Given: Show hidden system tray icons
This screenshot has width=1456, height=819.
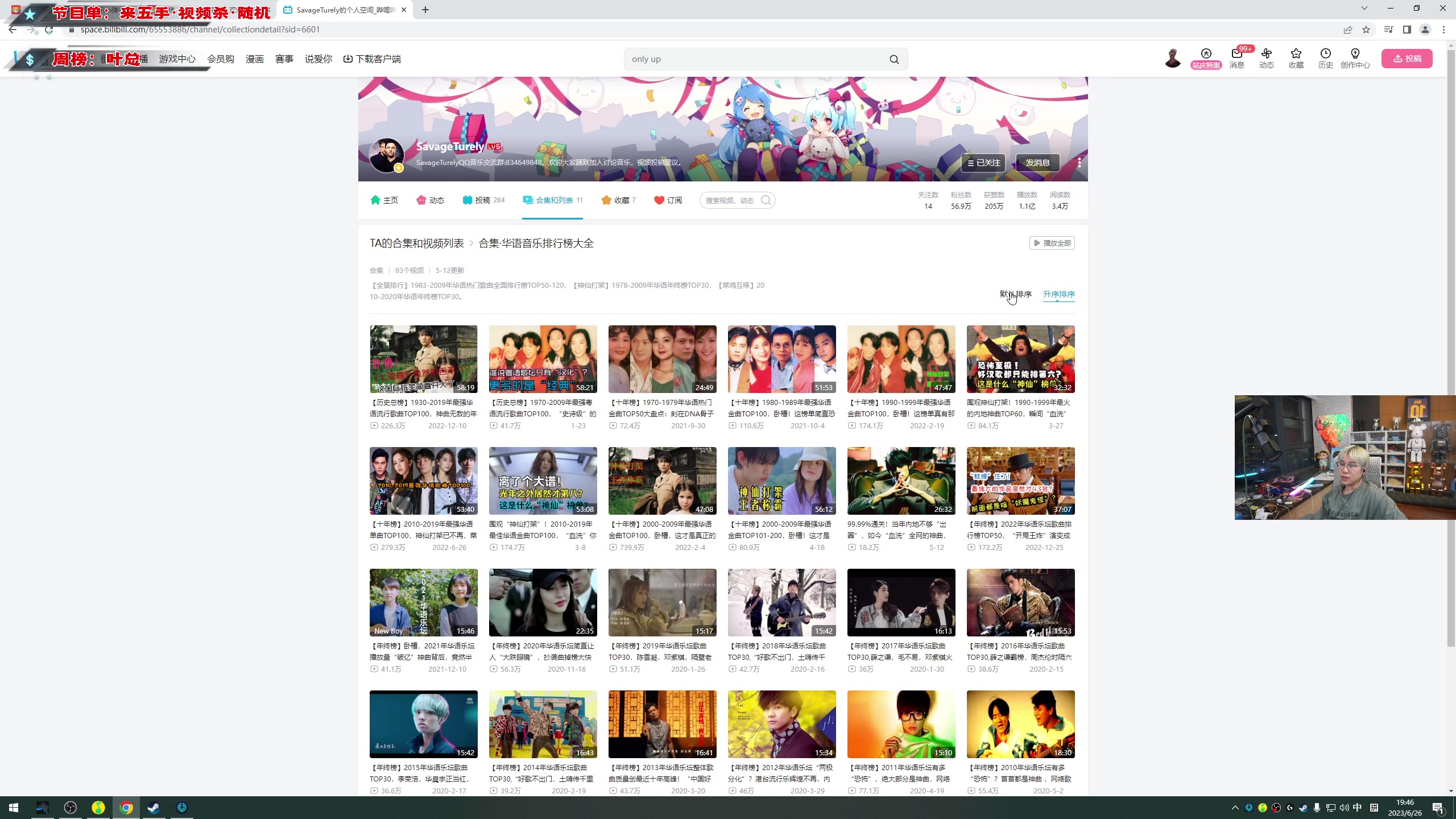Looking at the screenshot, I should [x=1235, y=808].
